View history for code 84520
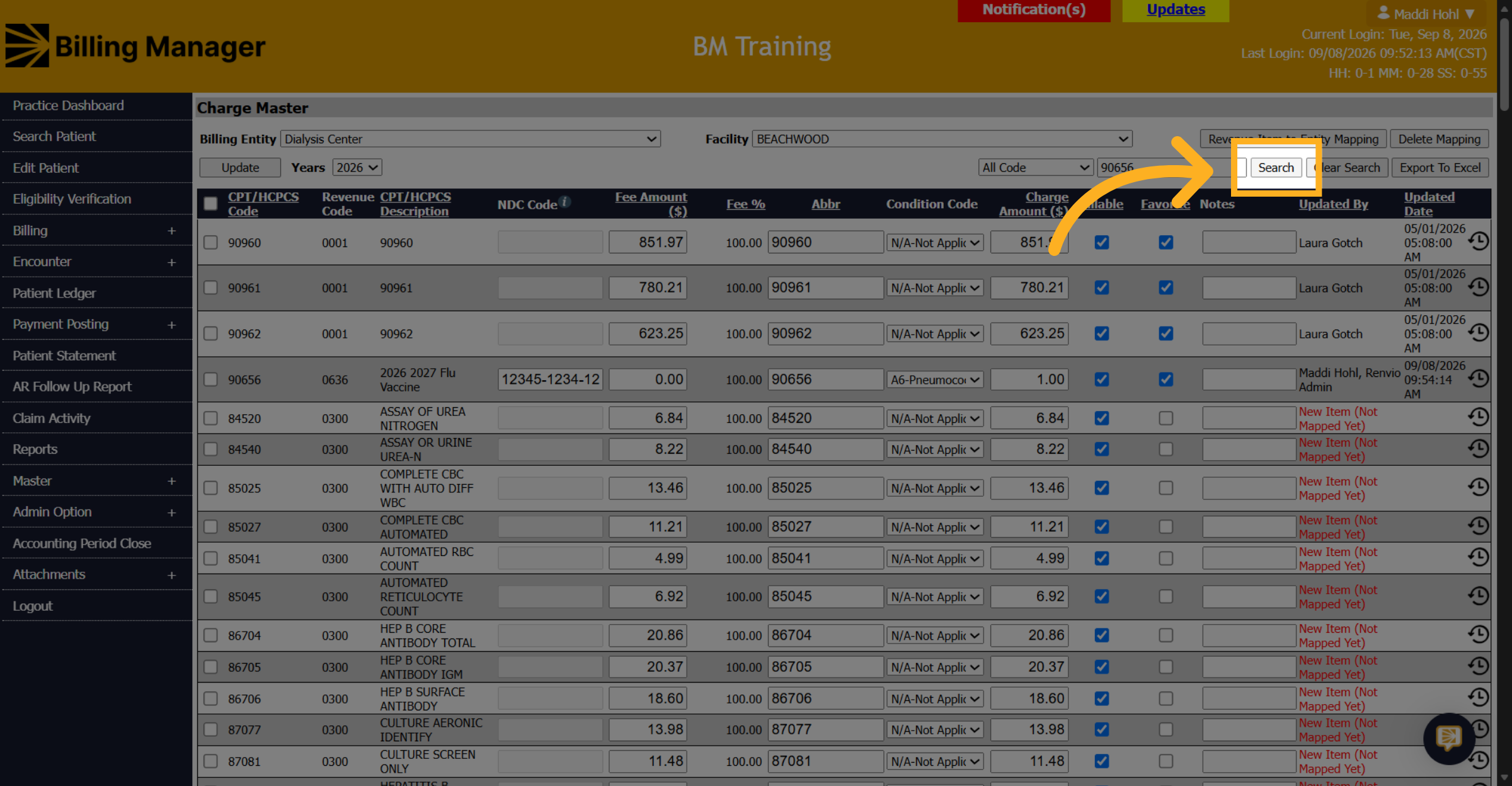Screen dimensions: 1512x786 point(1478,417)
